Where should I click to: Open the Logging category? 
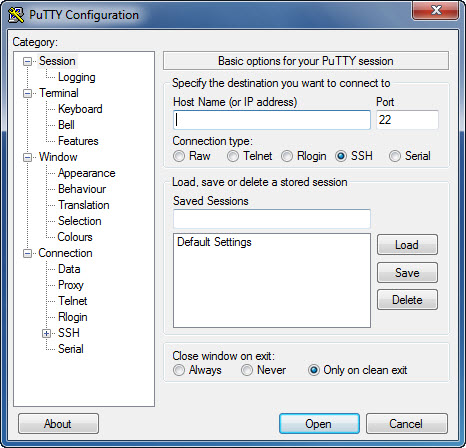click(77, 77)
